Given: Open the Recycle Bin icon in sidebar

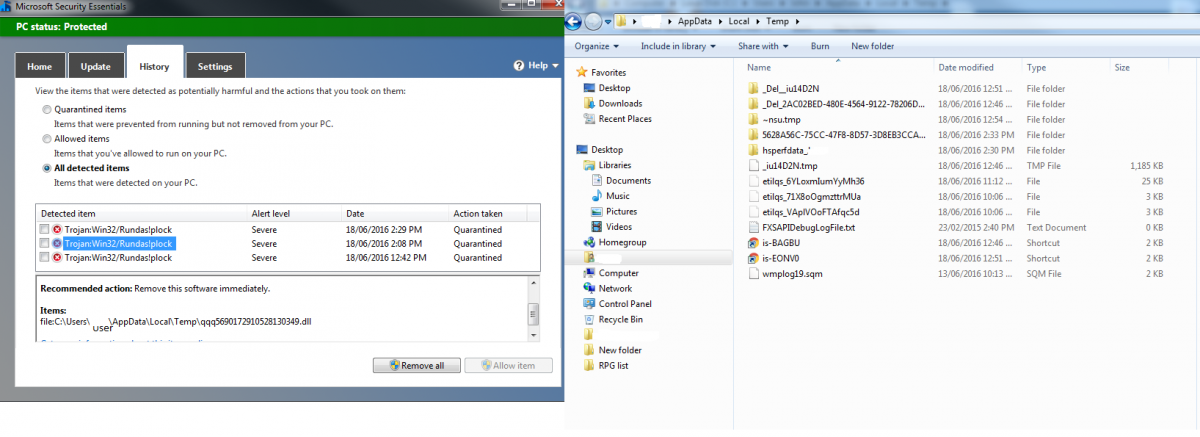Looking at the screenshot, I should pyautogui.click(x=590, y=319).
